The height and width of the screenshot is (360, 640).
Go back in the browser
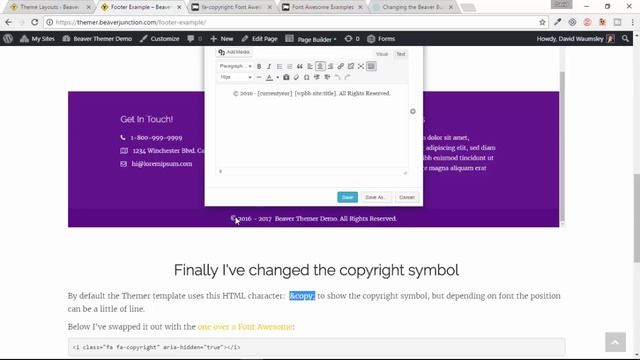(x=9, y=22)
